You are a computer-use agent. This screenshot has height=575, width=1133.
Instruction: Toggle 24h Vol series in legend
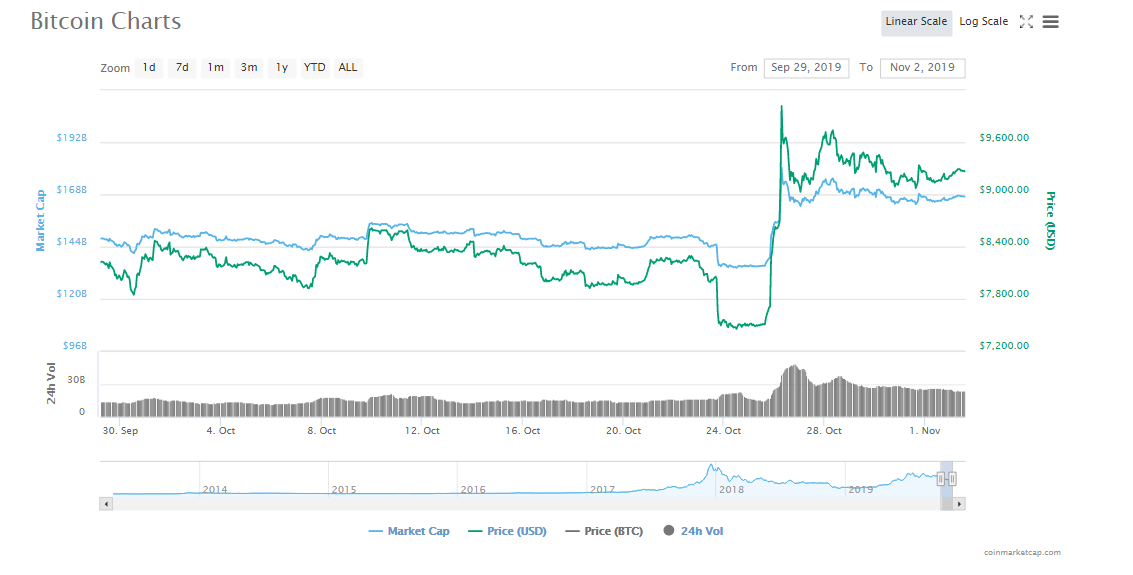pyautogui.click(x=693, y=531)
